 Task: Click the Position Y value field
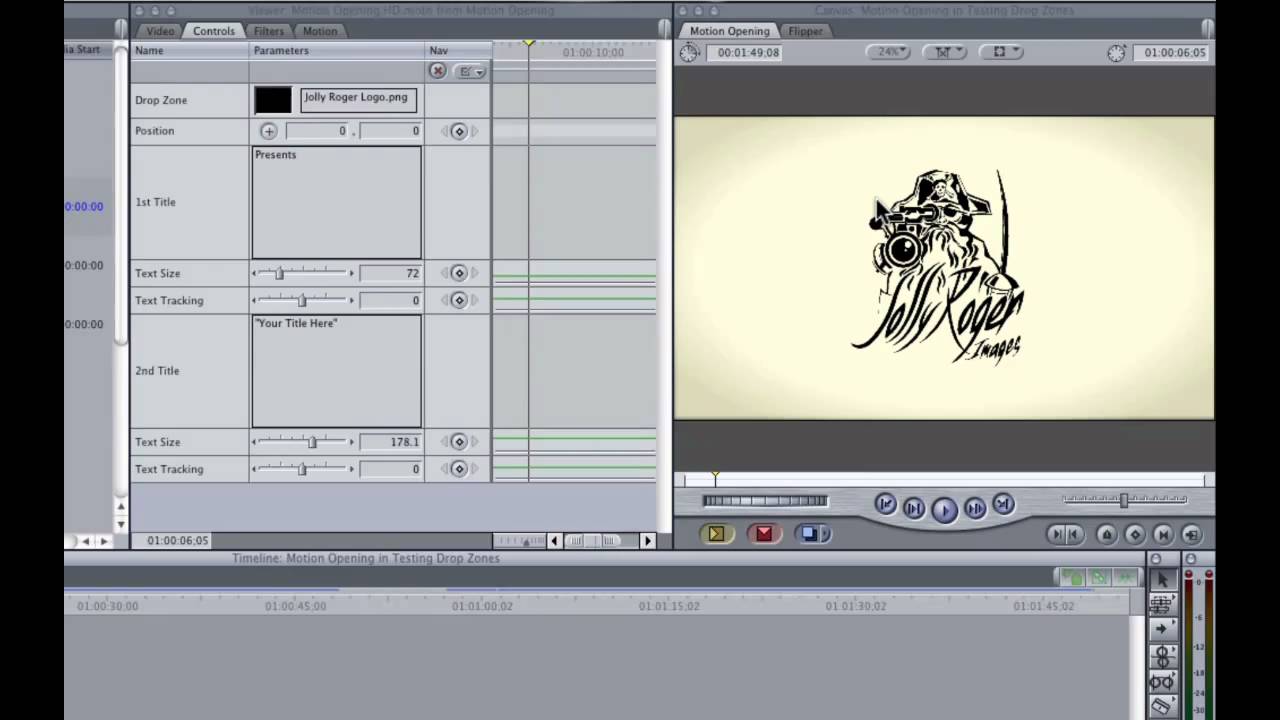390,131
